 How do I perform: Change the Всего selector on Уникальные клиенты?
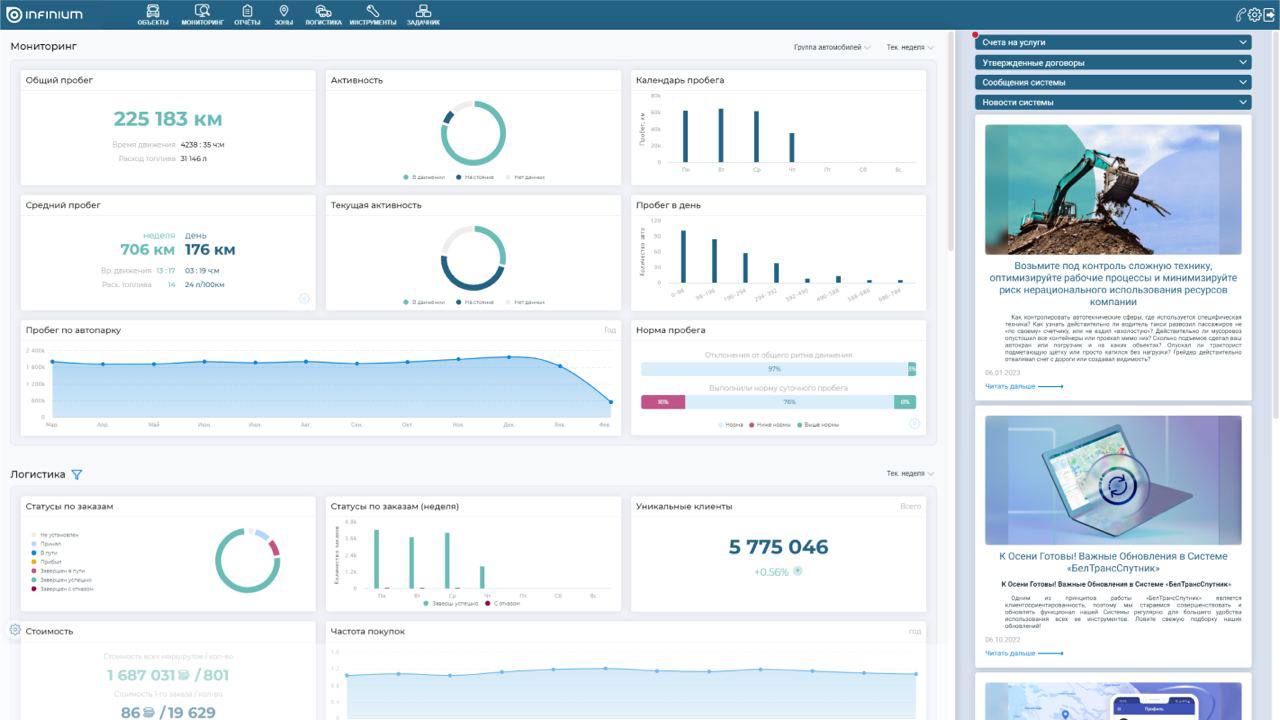pos(910,506)
